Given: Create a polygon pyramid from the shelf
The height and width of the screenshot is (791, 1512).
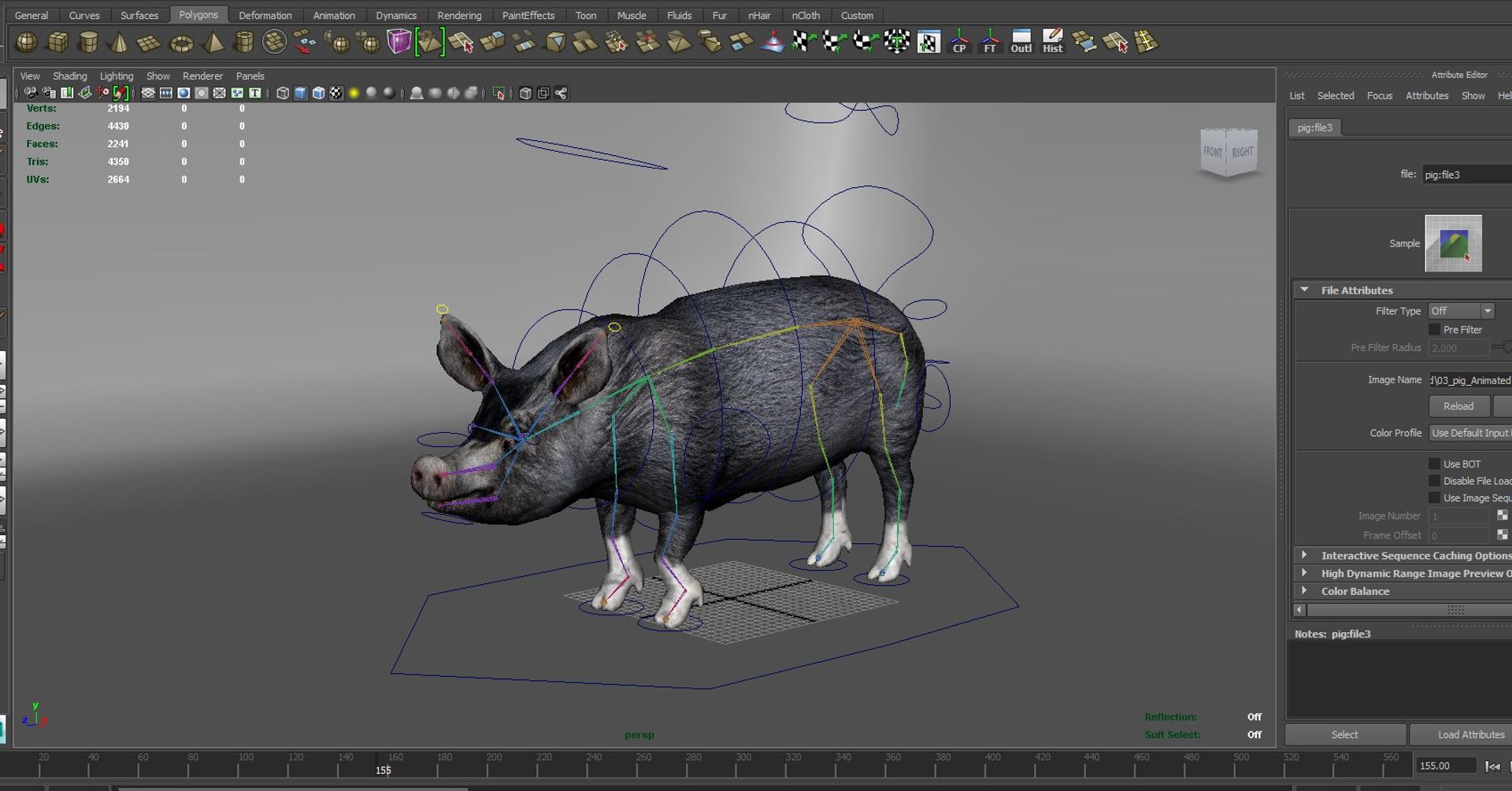Looking at the screenshot, I should tap(213, 42).
